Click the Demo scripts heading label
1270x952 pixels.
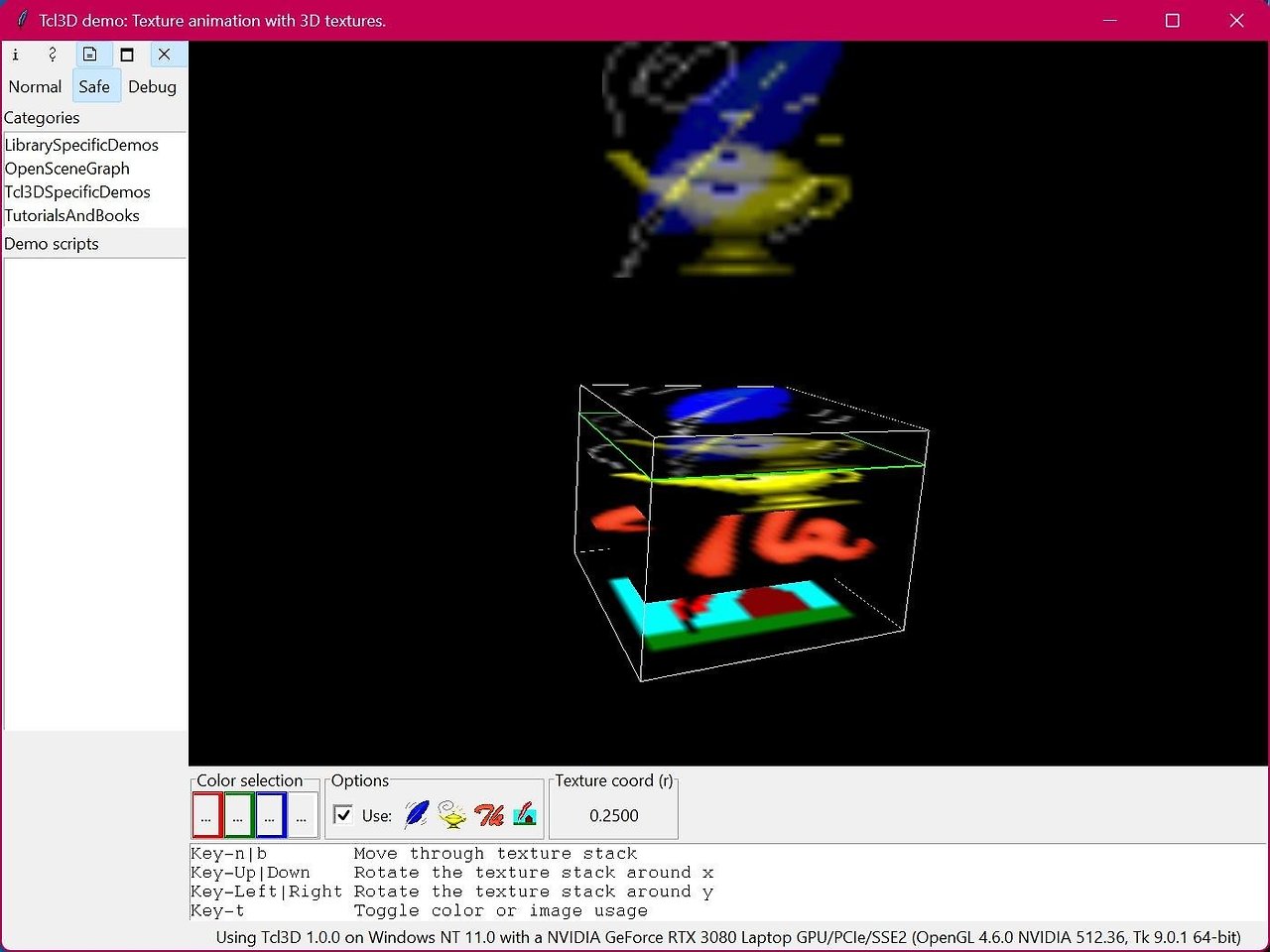pyautogui.click(x=52, y=244)
